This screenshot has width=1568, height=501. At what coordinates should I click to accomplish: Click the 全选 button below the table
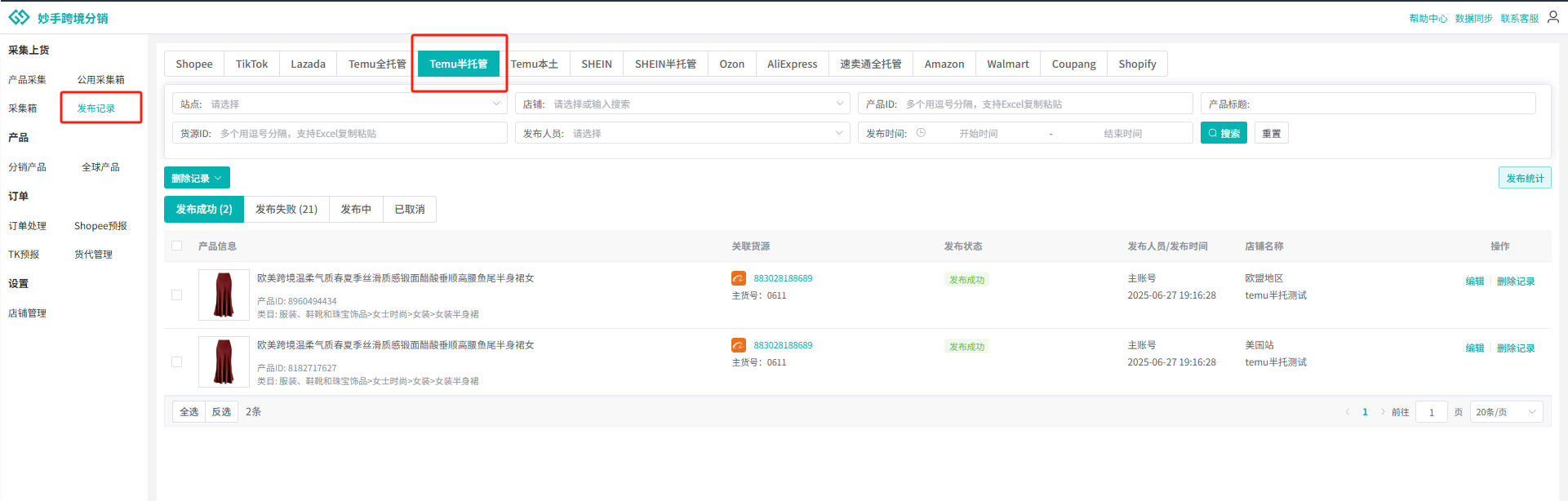point(189,412)
